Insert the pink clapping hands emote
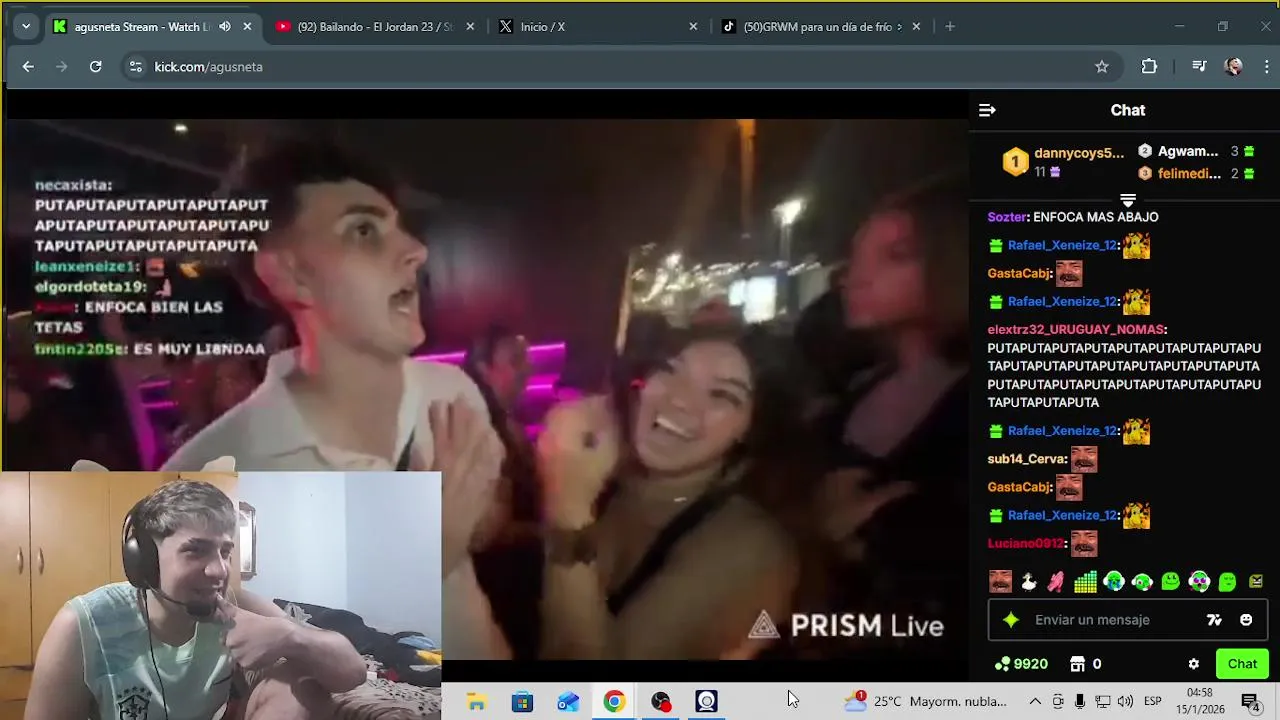This screenshot has width=1280, height=720. 1056,581
